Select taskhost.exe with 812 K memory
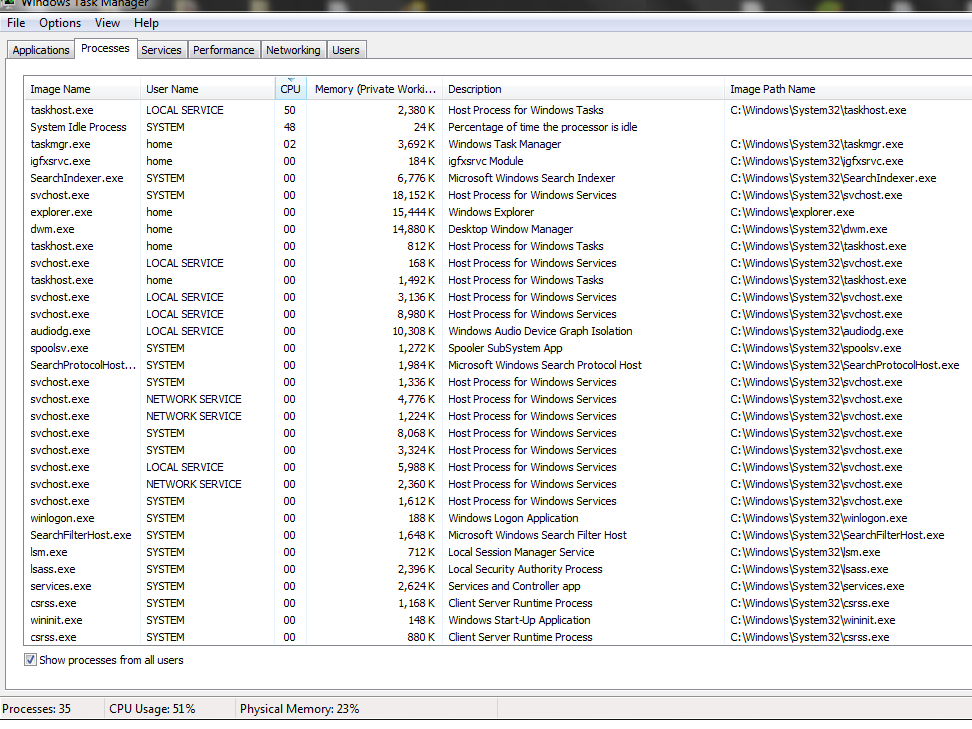 [x=498, y=246]
